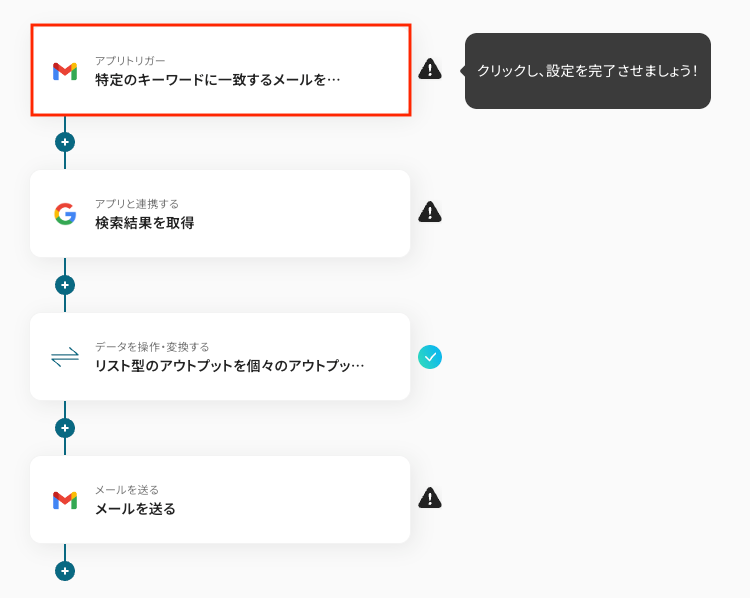Click the Gmail icon in the app trigger card

pos(65,71)
